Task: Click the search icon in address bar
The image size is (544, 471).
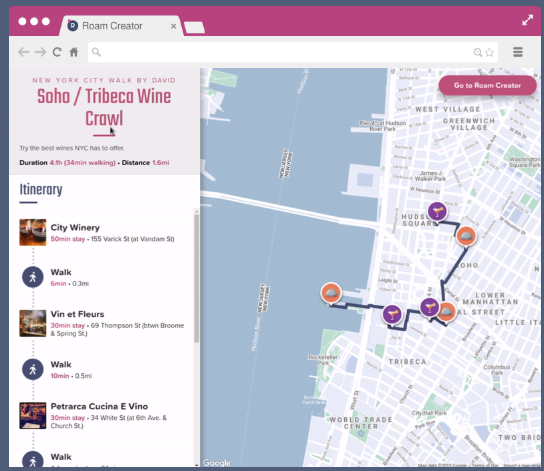Action: (x=96, y=52)
